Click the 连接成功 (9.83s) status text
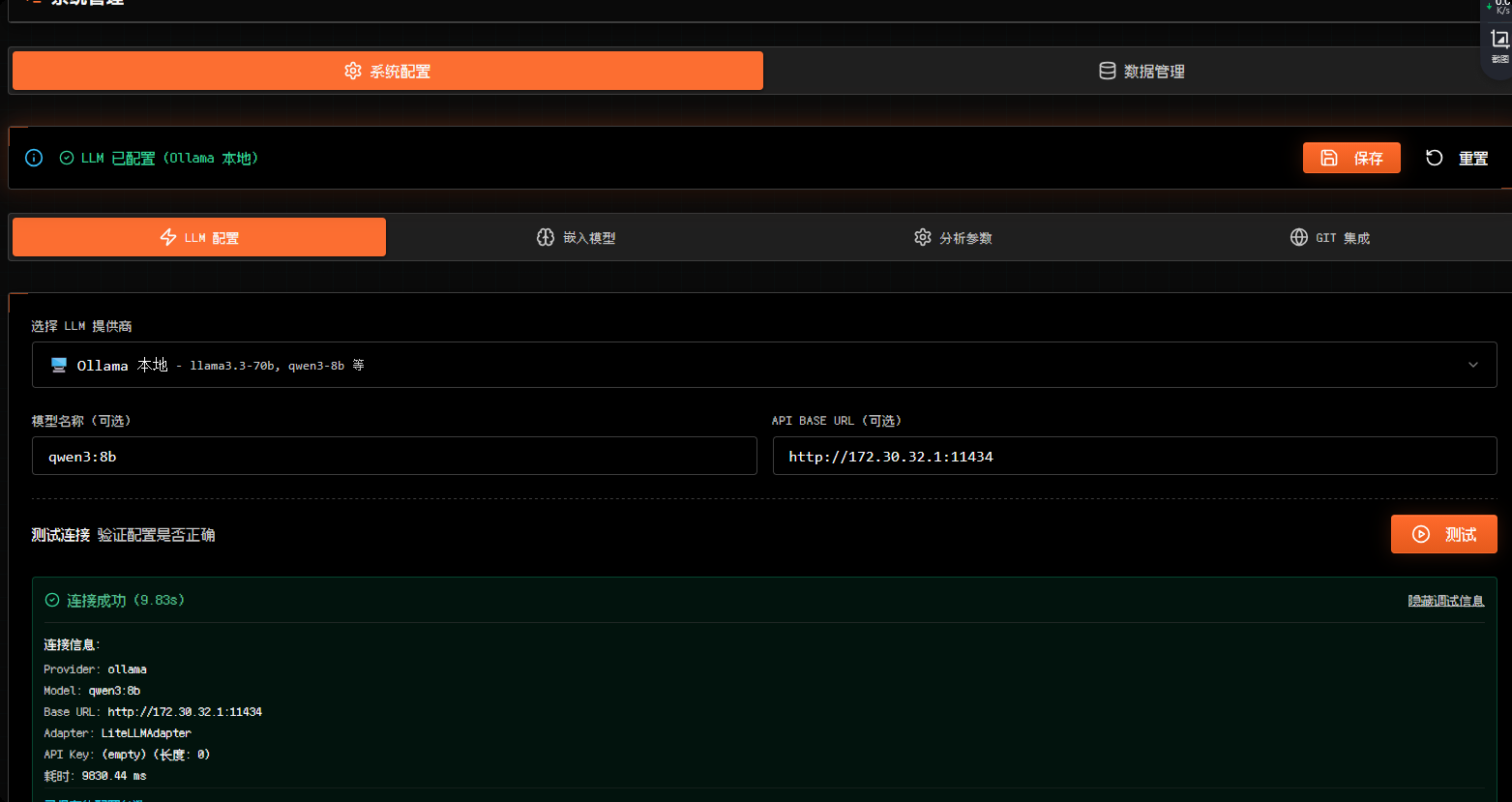 click(126, 601)
